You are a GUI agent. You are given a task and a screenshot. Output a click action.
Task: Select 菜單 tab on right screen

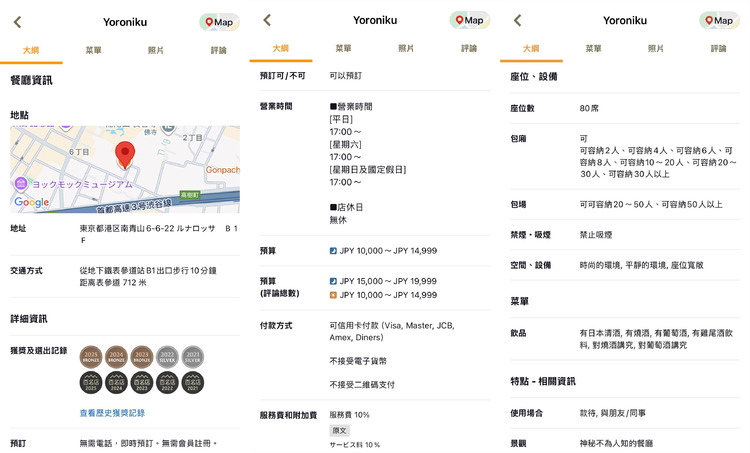point(594,48)
